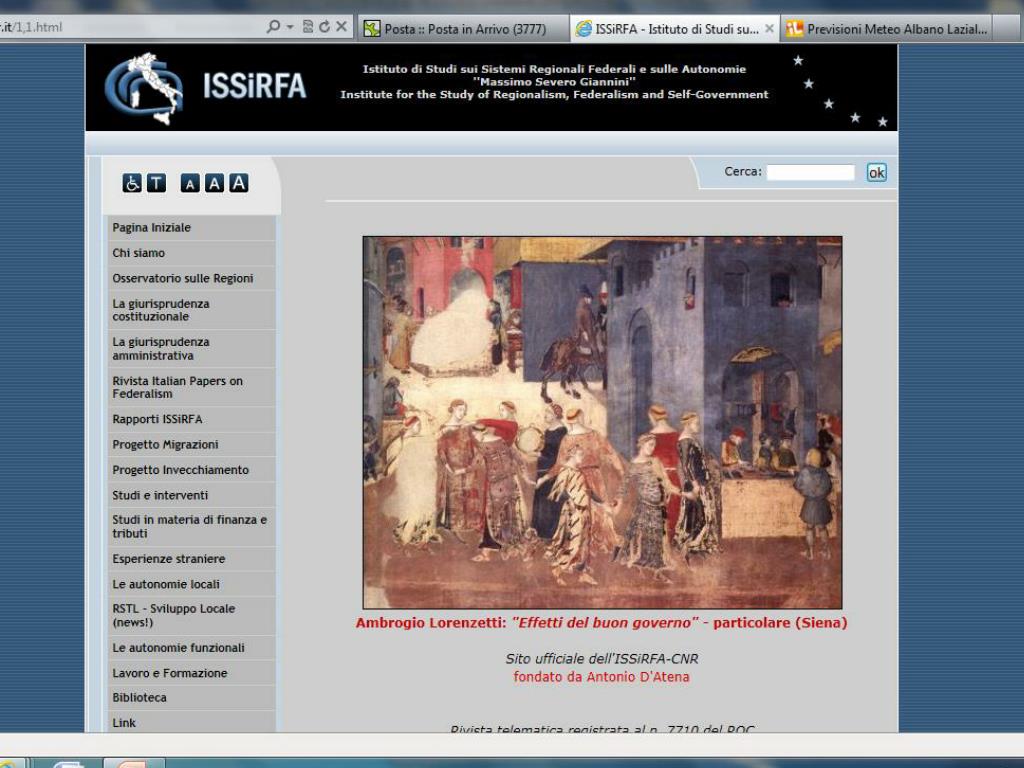1024x768 pixels.
Task: Go to Progetto Invecchiamento
Action: [x=191, y=470]
